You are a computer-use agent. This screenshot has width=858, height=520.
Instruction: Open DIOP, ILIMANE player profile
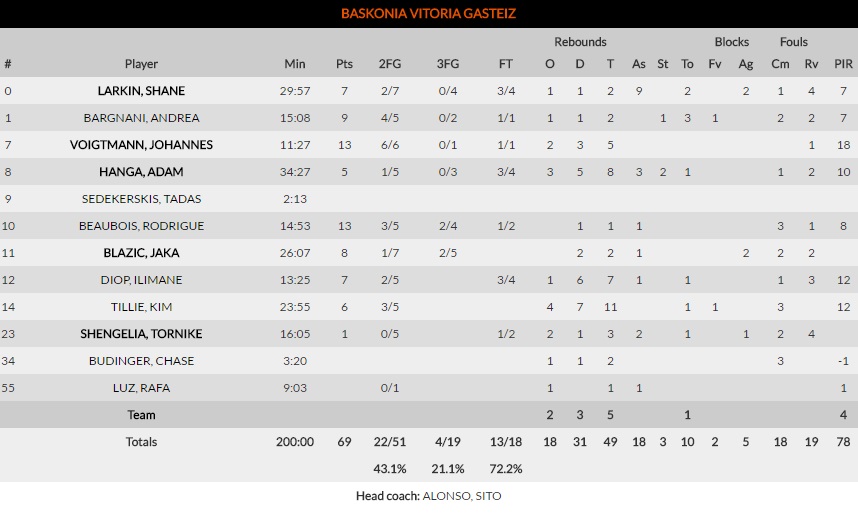[141, 280]
